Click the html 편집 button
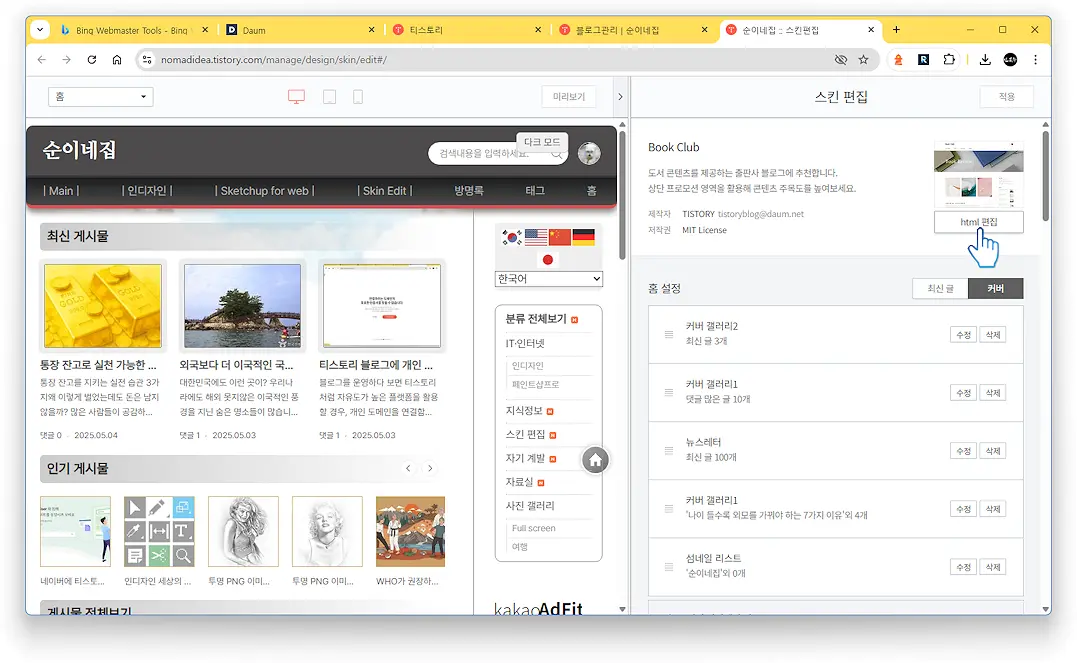Image resolution: width=1077 pixels, height=663 pixels. click(978, 221)
